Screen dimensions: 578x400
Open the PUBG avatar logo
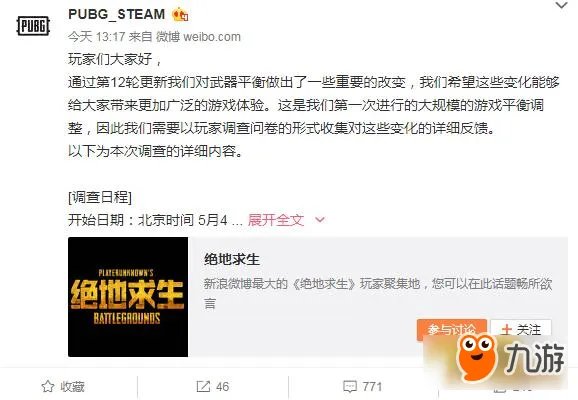click(33, 26)
